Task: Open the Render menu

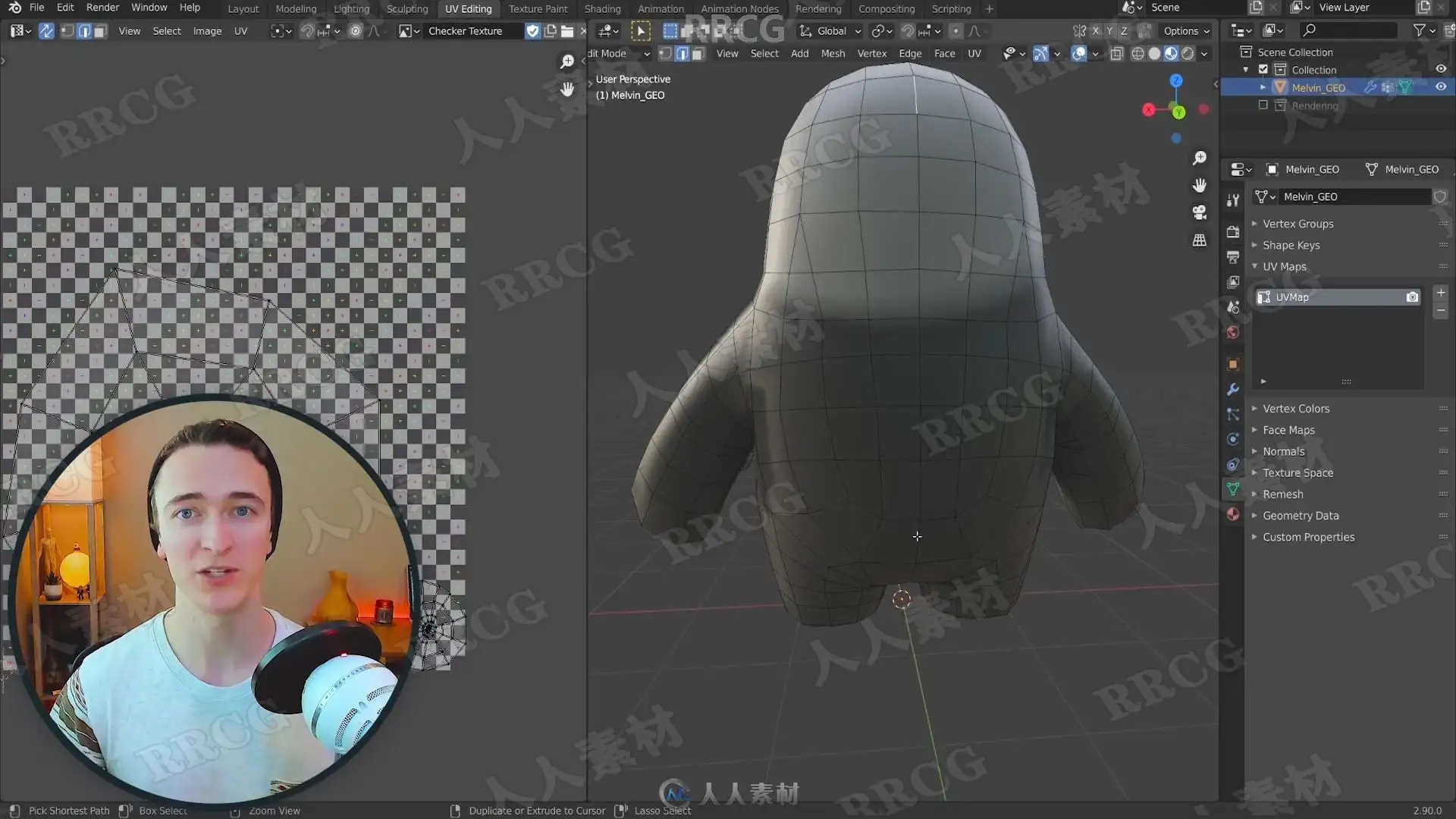Action: coord(102,8)
